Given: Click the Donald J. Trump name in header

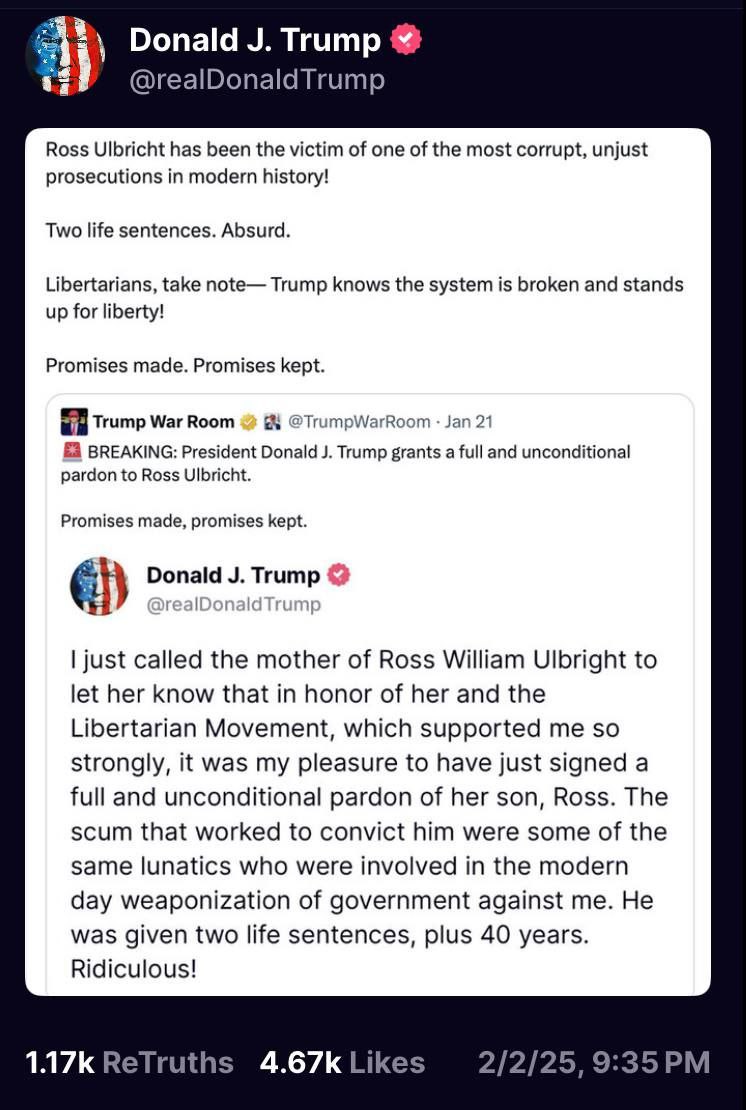Looking at the screenshot, I should [256, 40].
